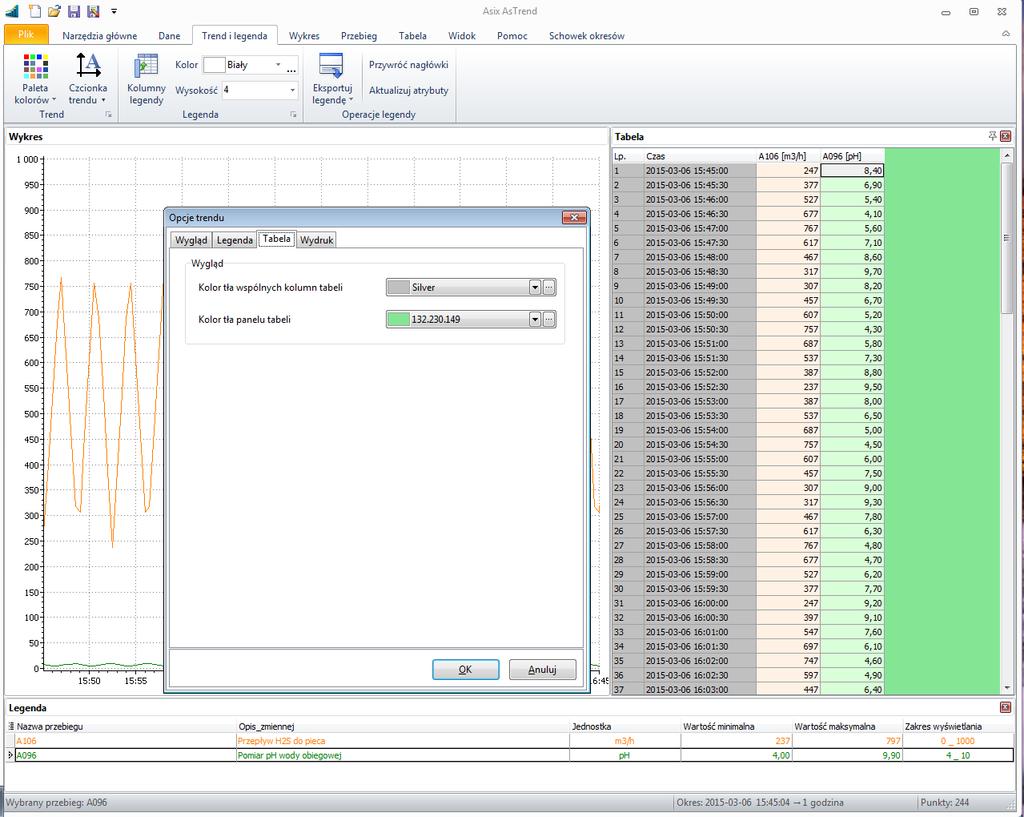
Task: Select table cell with value 8,40
Action: [x=852, y=170]
